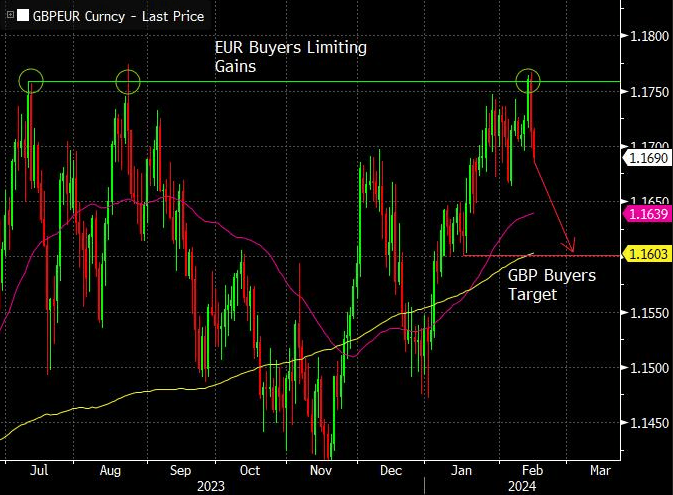Click the green circle marker at the July peak
Image resolution: width=673 pixels, height=495 pixels.
coord(31,80)
